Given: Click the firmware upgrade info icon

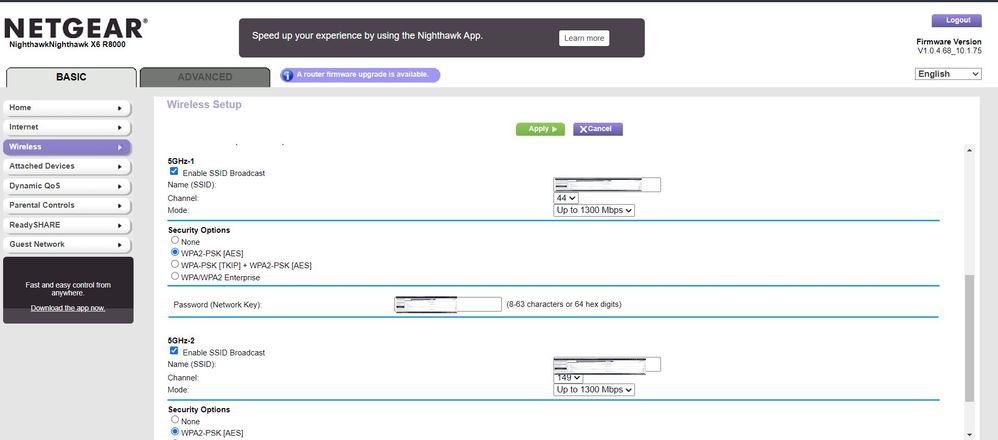Looking at the screenshot, I should click(288, 75).
